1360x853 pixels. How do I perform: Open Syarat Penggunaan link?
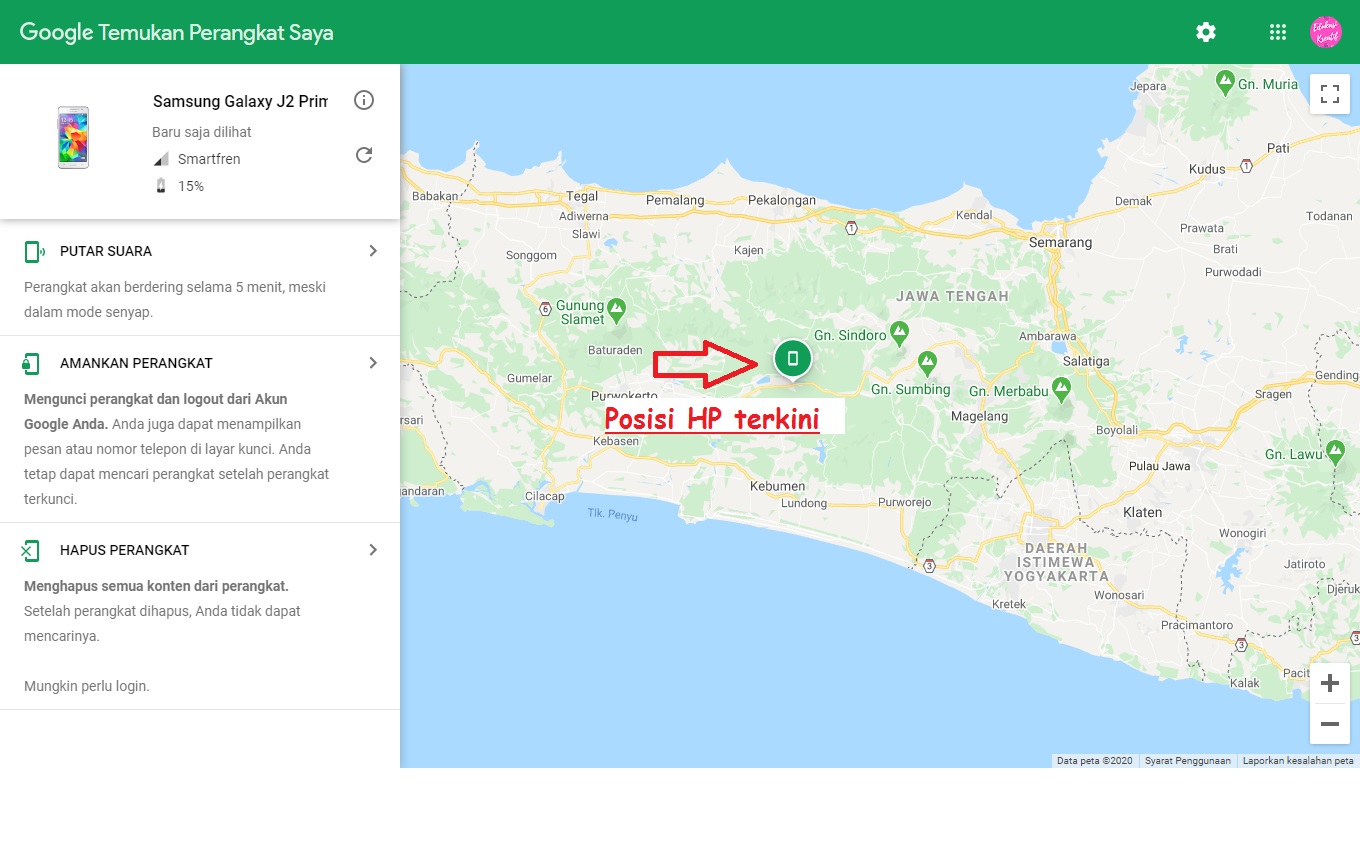(x=1188, y=761)
